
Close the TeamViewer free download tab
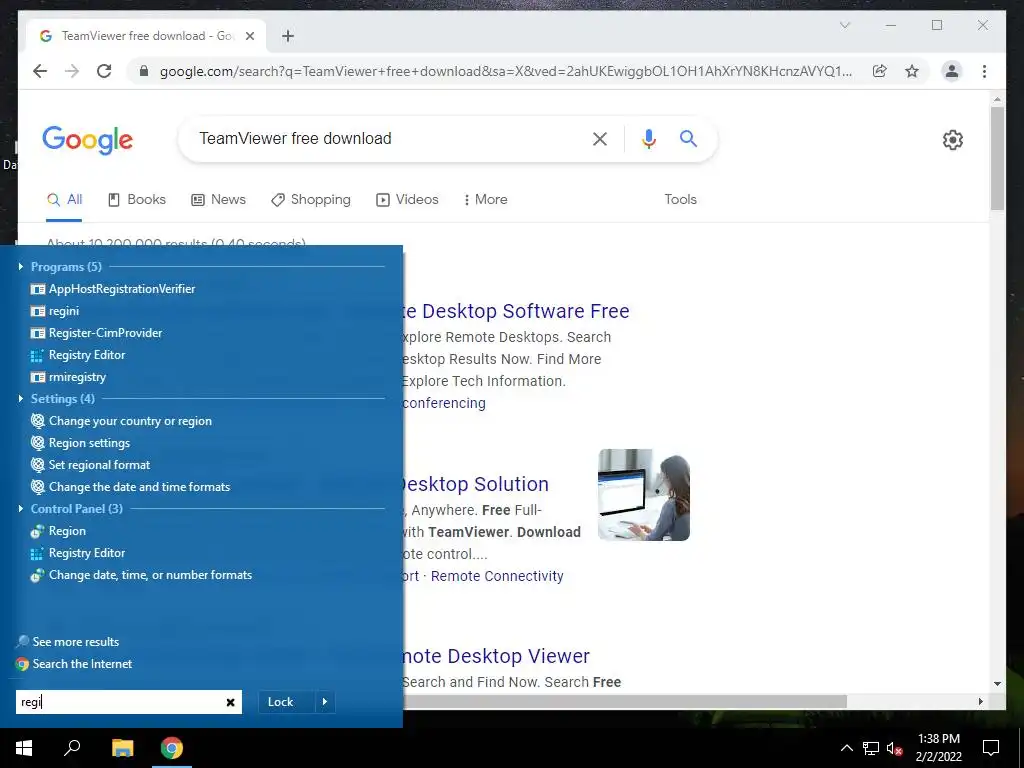pyautogui.click(x=249, y=36)
